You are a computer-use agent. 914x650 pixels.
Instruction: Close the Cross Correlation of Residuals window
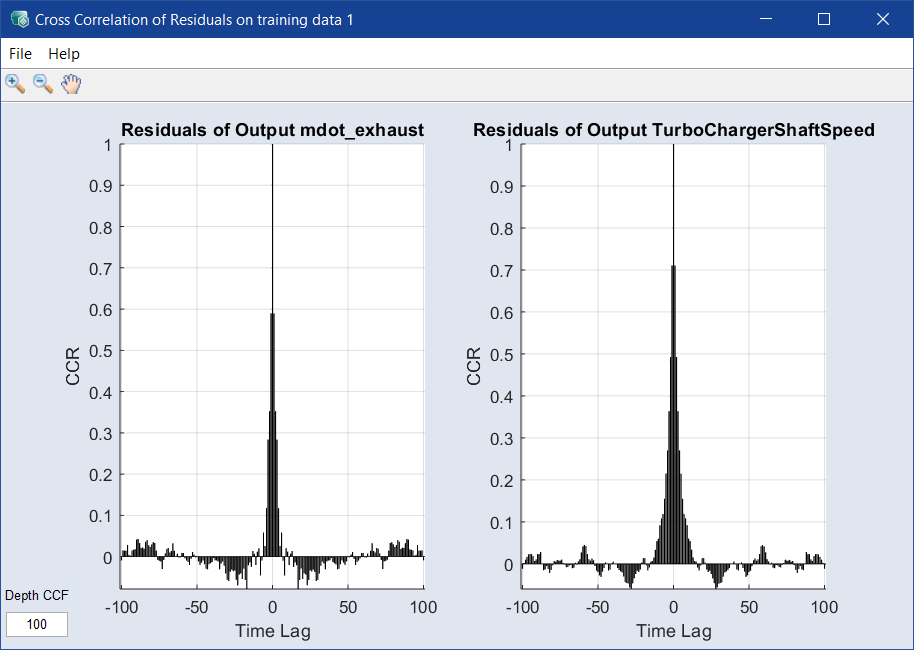[883, 19]
